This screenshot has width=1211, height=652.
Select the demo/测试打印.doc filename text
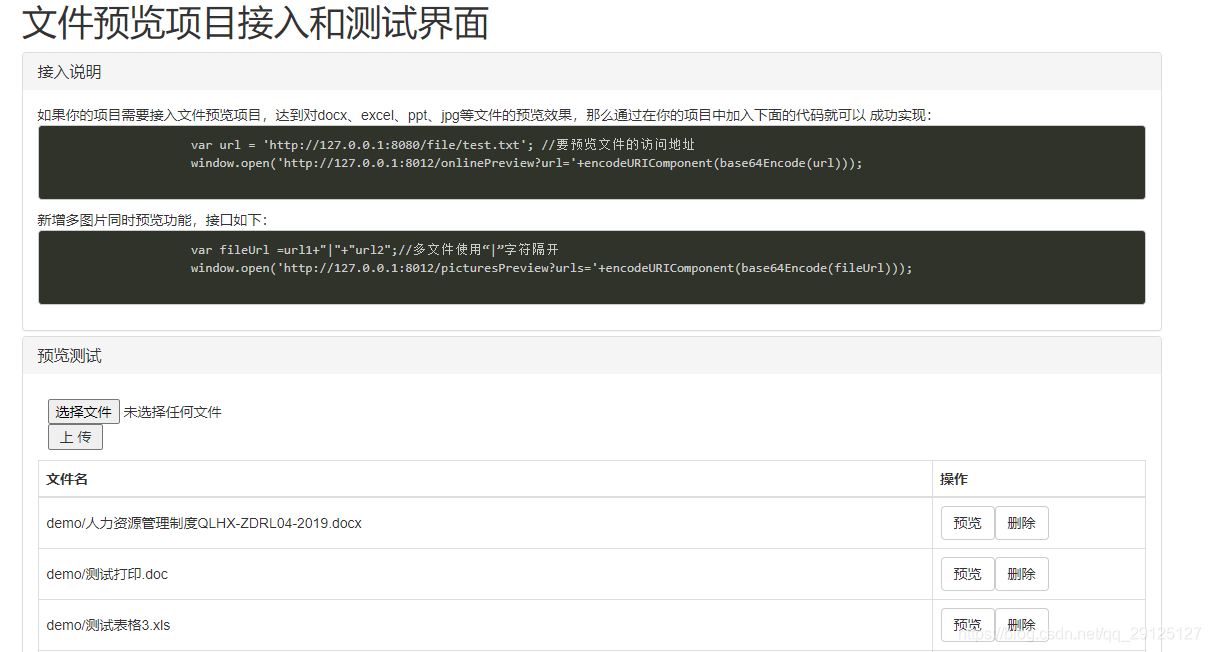(107, 574)
